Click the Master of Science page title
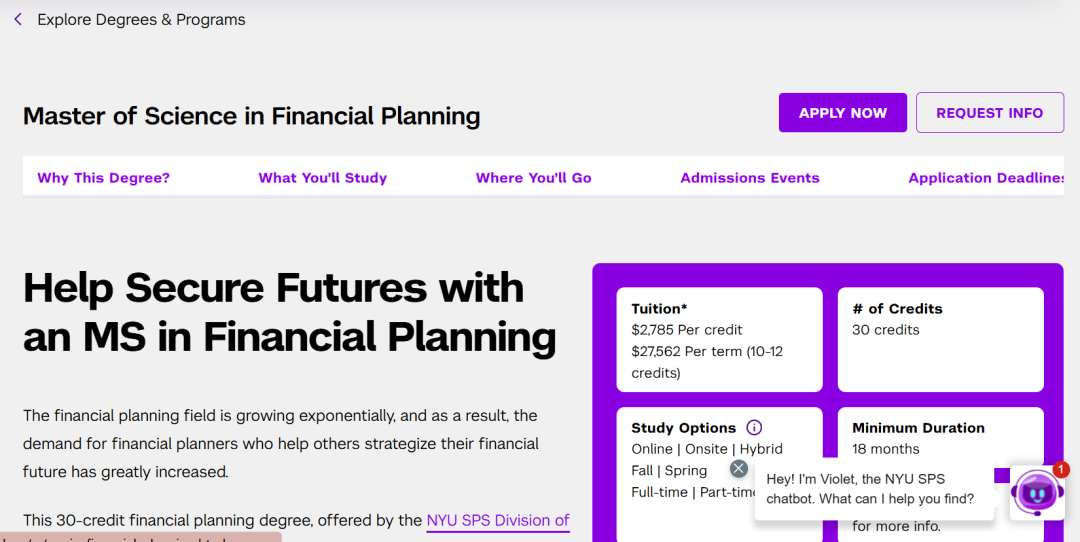This screenshot has height=542, width=1080. [251, 116]
